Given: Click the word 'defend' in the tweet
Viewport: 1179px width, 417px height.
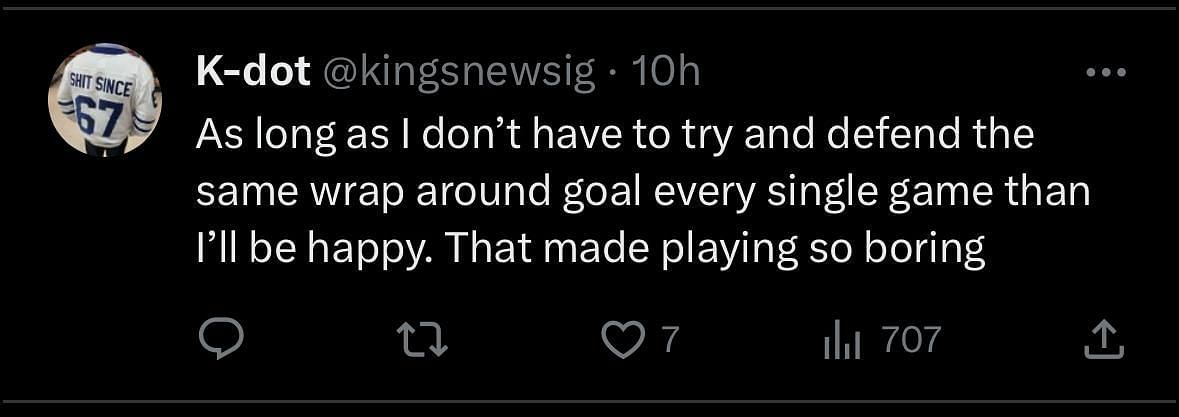Looking at the screenshot, I should pyautogui.click(x=883, y=134).
